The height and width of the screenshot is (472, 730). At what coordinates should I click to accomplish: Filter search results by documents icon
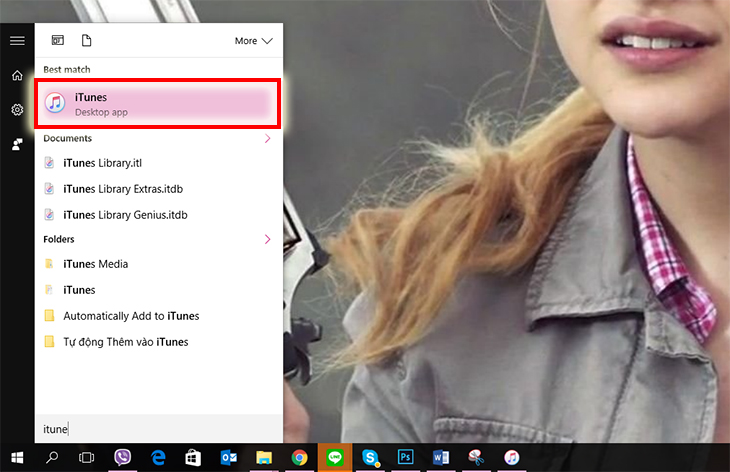click(x=87, y=40)
